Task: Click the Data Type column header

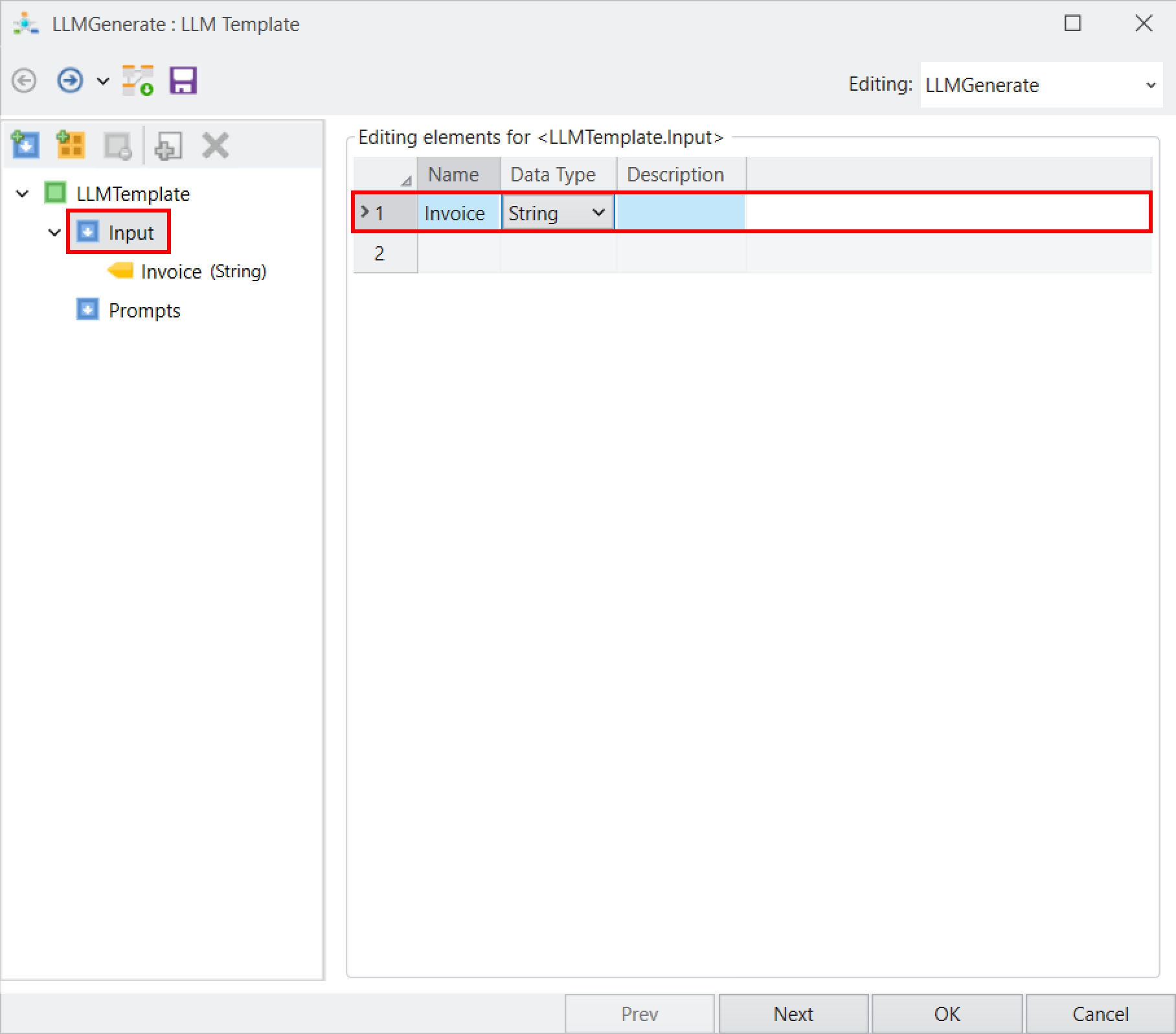Action: coord(559,174)
